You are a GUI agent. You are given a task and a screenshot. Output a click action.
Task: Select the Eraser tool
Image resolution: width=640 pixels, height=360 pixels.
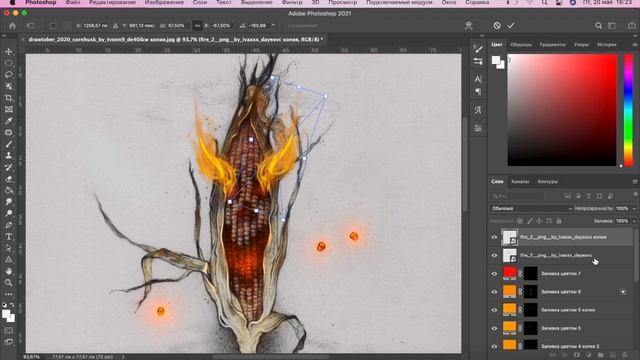(9, 179)
